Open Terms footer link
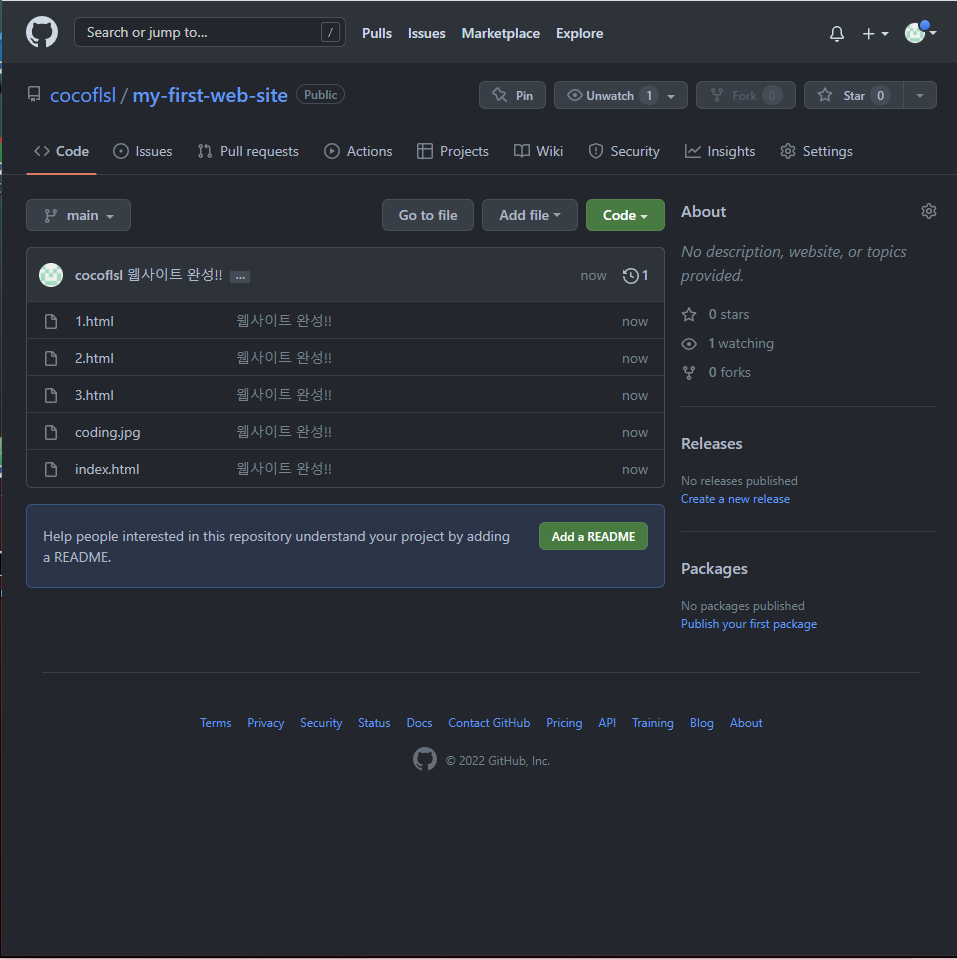 tap(216, 723)
